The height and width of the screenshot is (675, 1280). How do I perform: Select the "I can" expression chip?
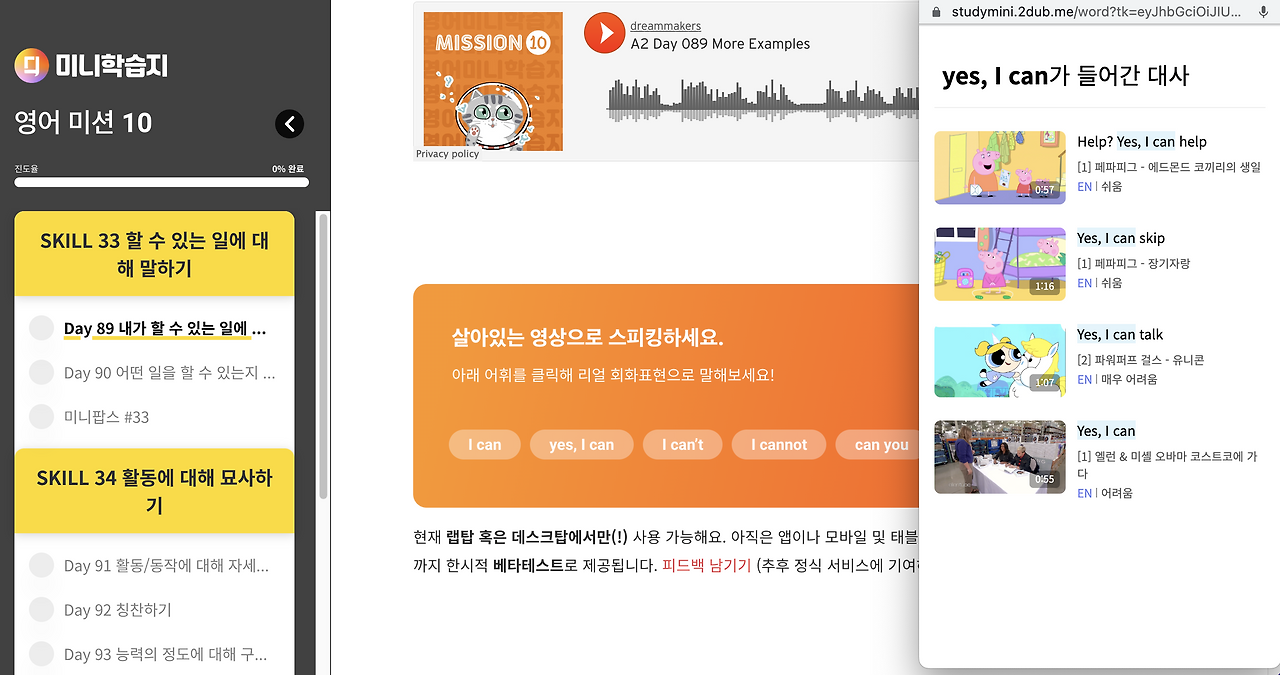coord(484,444)
